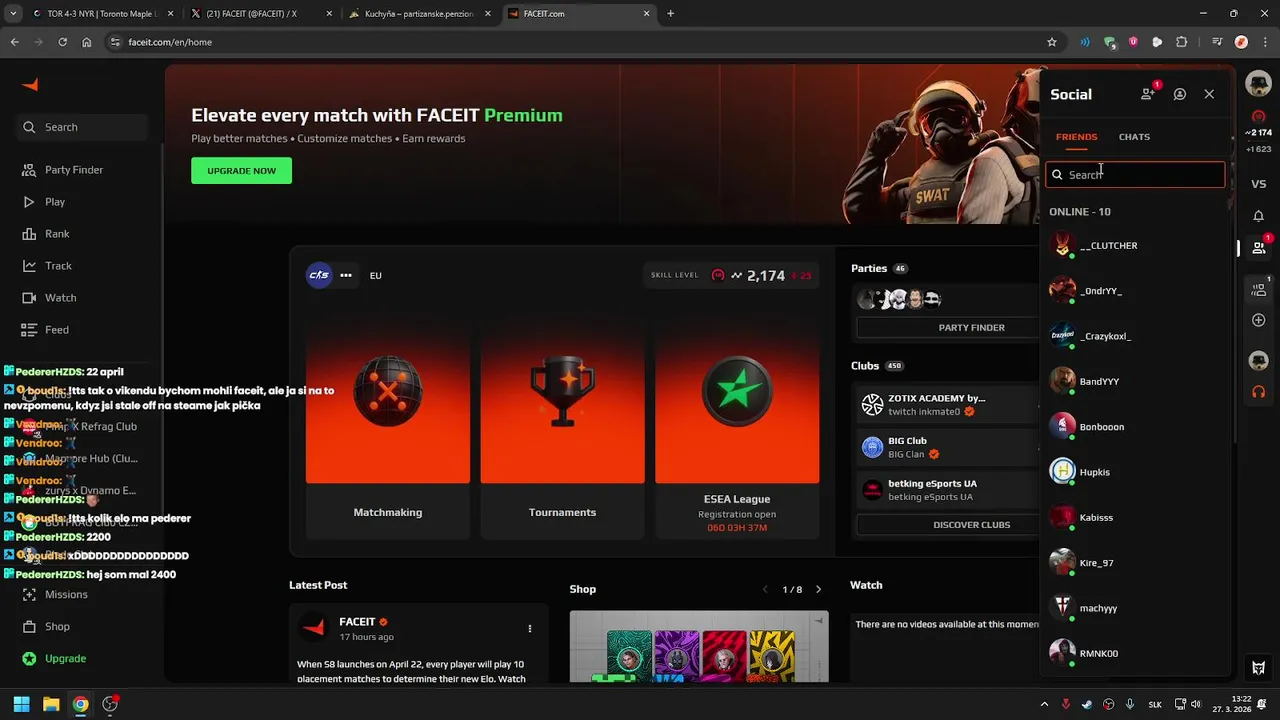
Task: Select friend Kabisss in friends list
Action: [1135, 518]
